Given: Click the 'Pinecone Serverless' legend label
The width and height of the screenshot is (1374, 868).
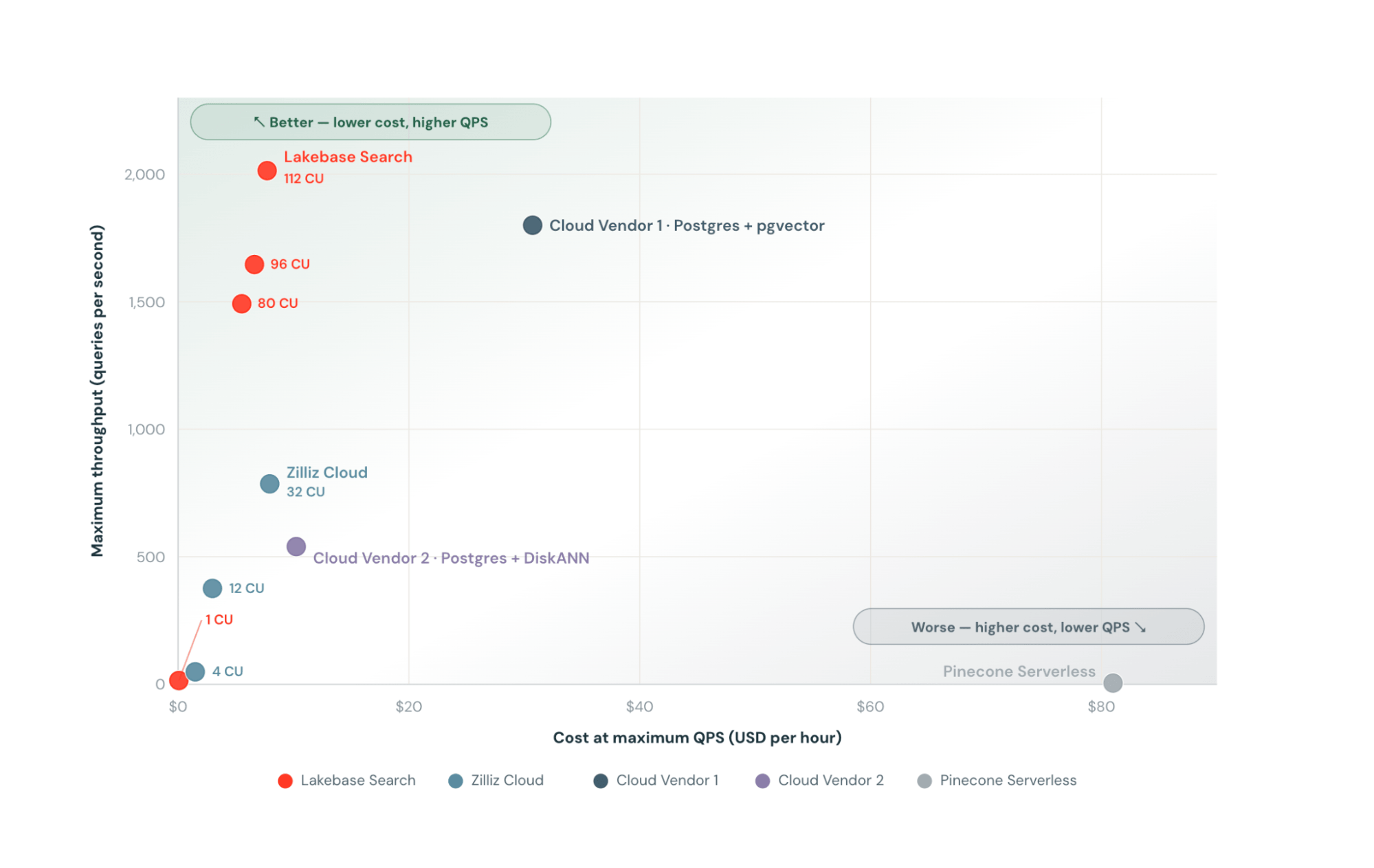Looking at the screenshot, I should coord(1008,781).
